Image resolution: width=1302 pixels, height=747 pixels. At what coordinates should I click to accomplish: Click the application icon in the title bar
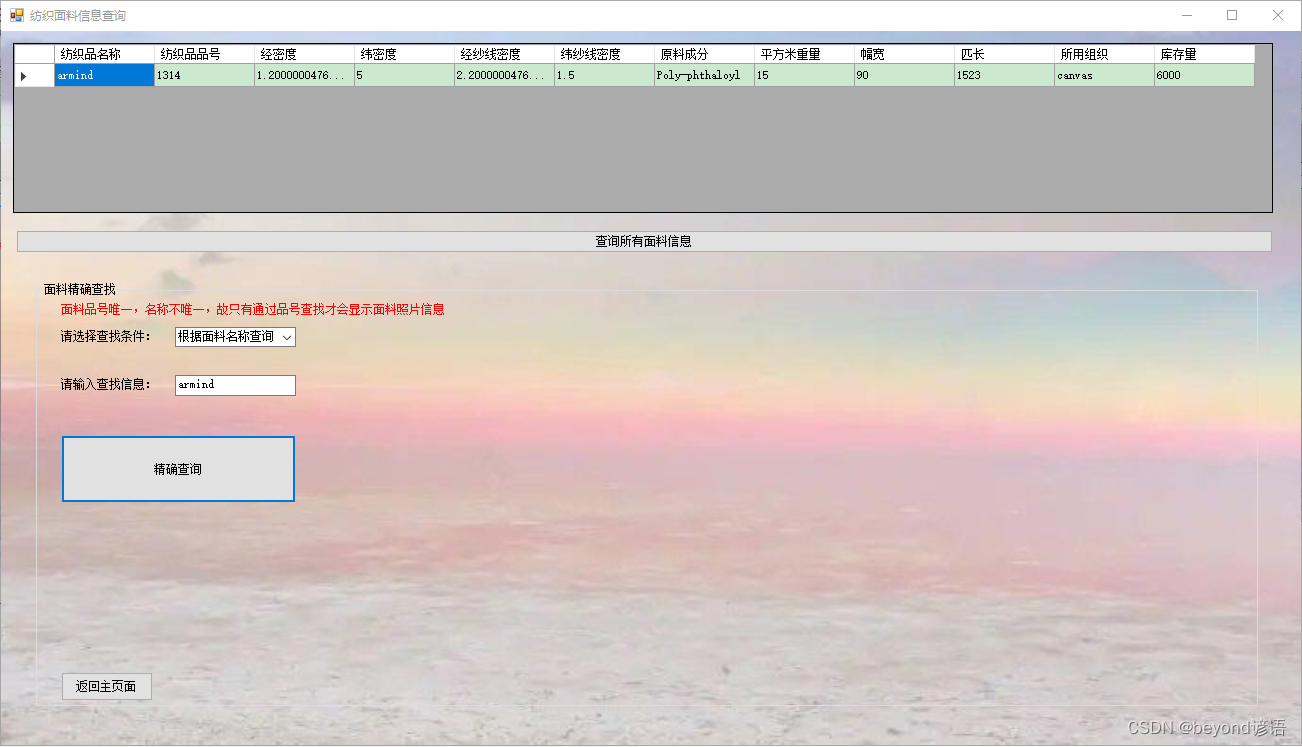pos(17,16)
